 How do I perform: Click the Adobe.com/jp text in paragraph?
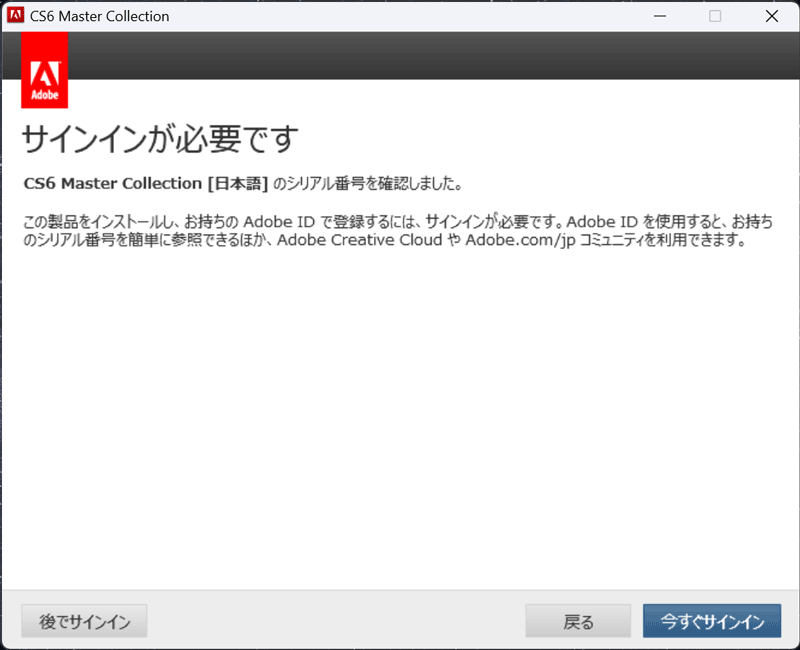tap(520, 240)
